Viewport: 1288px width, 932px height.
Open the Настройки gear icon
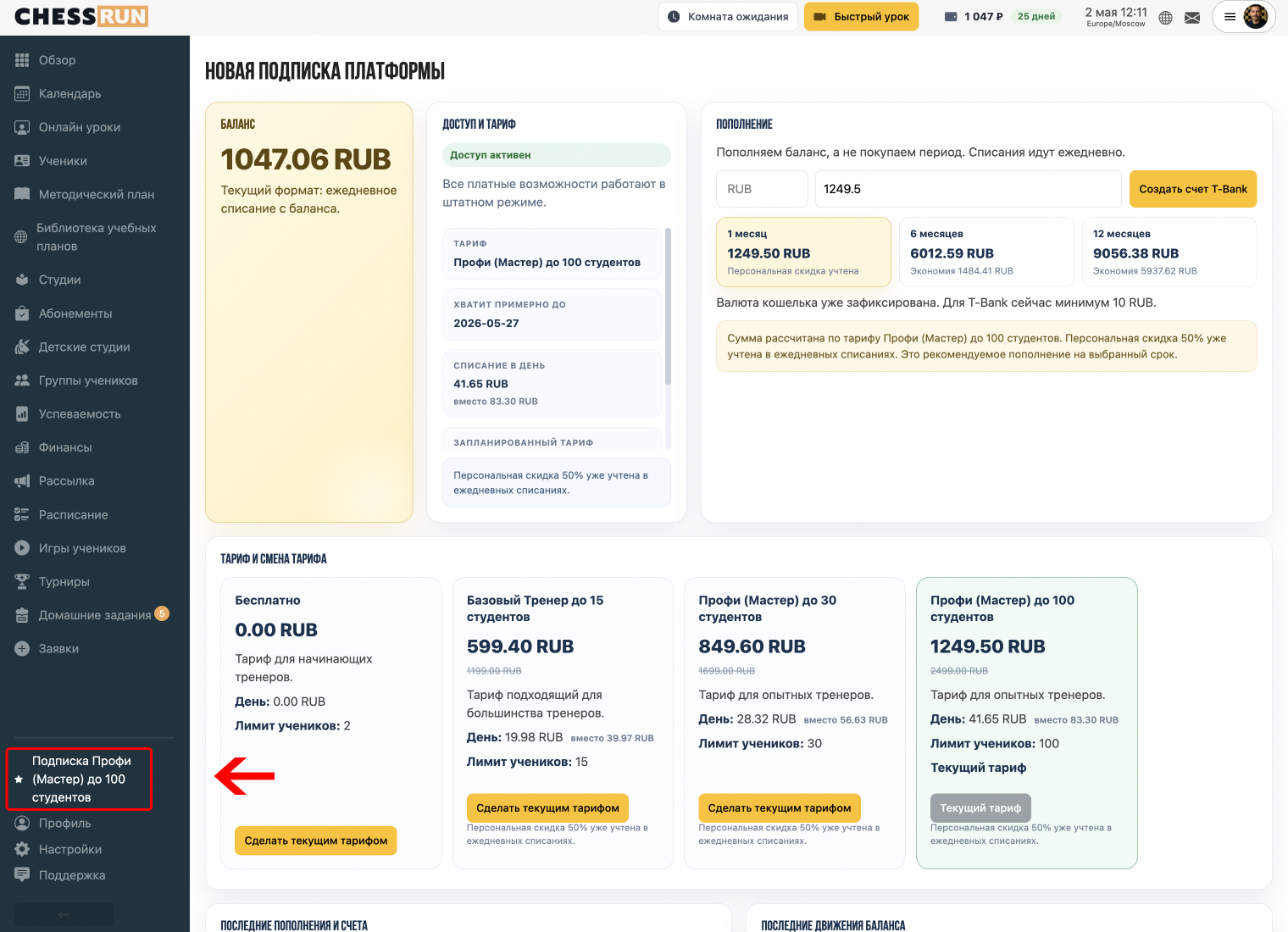(22, 849)
